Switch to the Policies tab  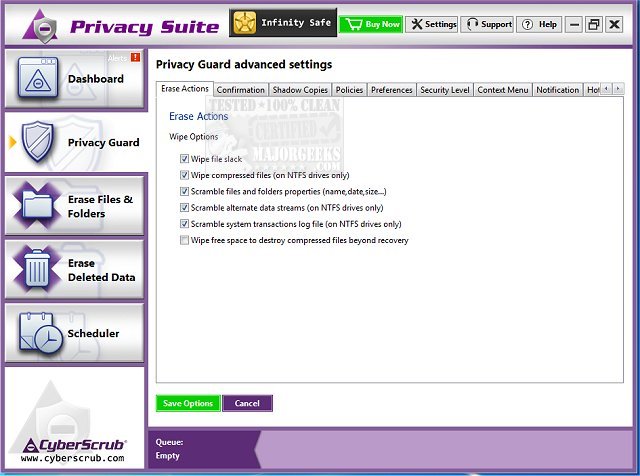coord(349,90)
